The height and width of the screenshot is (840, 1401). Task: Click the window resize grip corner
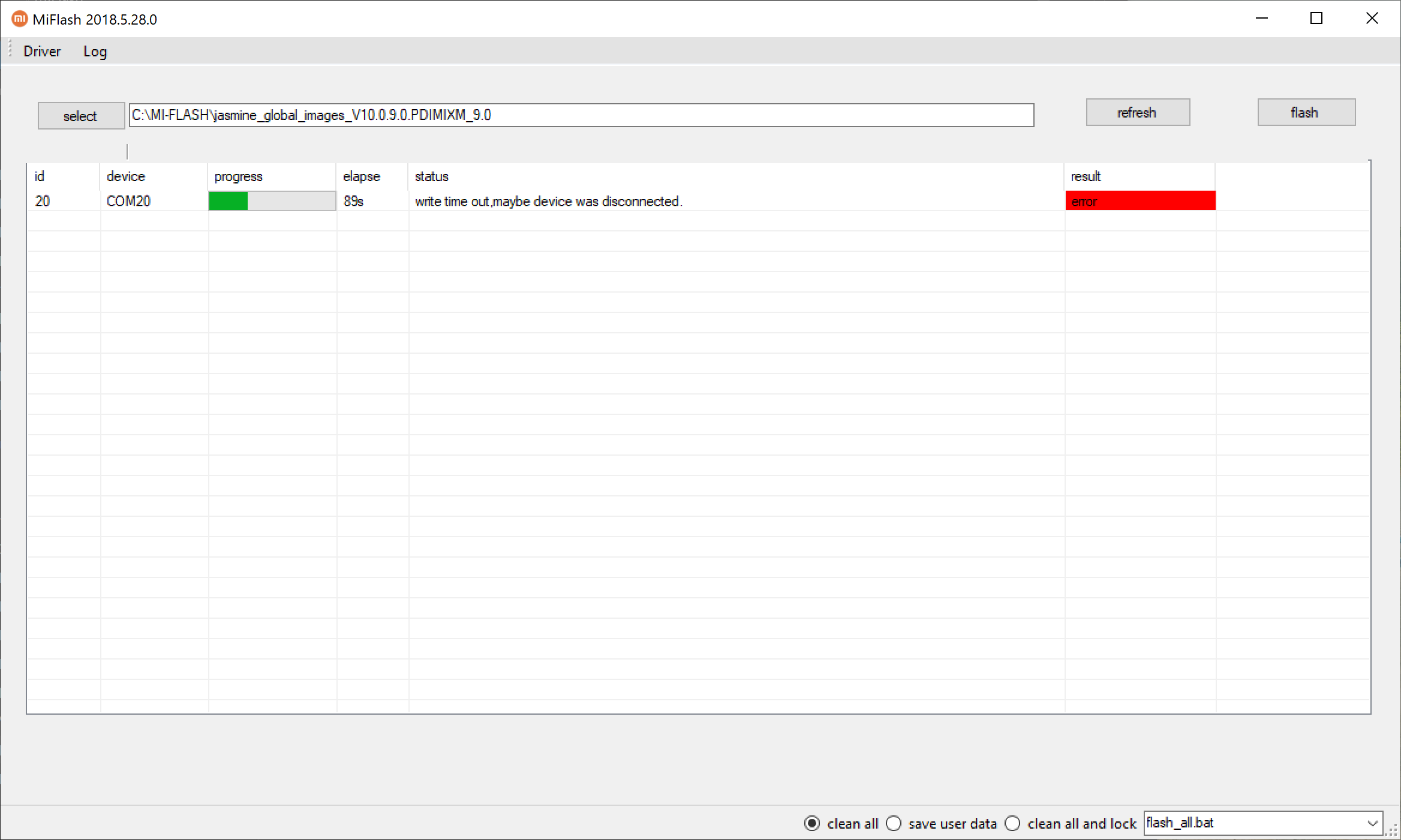pos(1392,831)
